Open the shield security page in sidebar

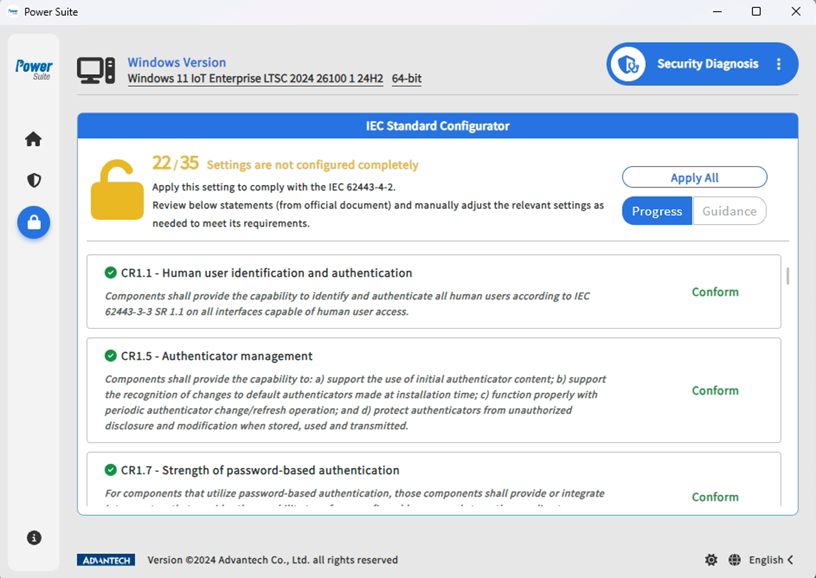(34, 181)
